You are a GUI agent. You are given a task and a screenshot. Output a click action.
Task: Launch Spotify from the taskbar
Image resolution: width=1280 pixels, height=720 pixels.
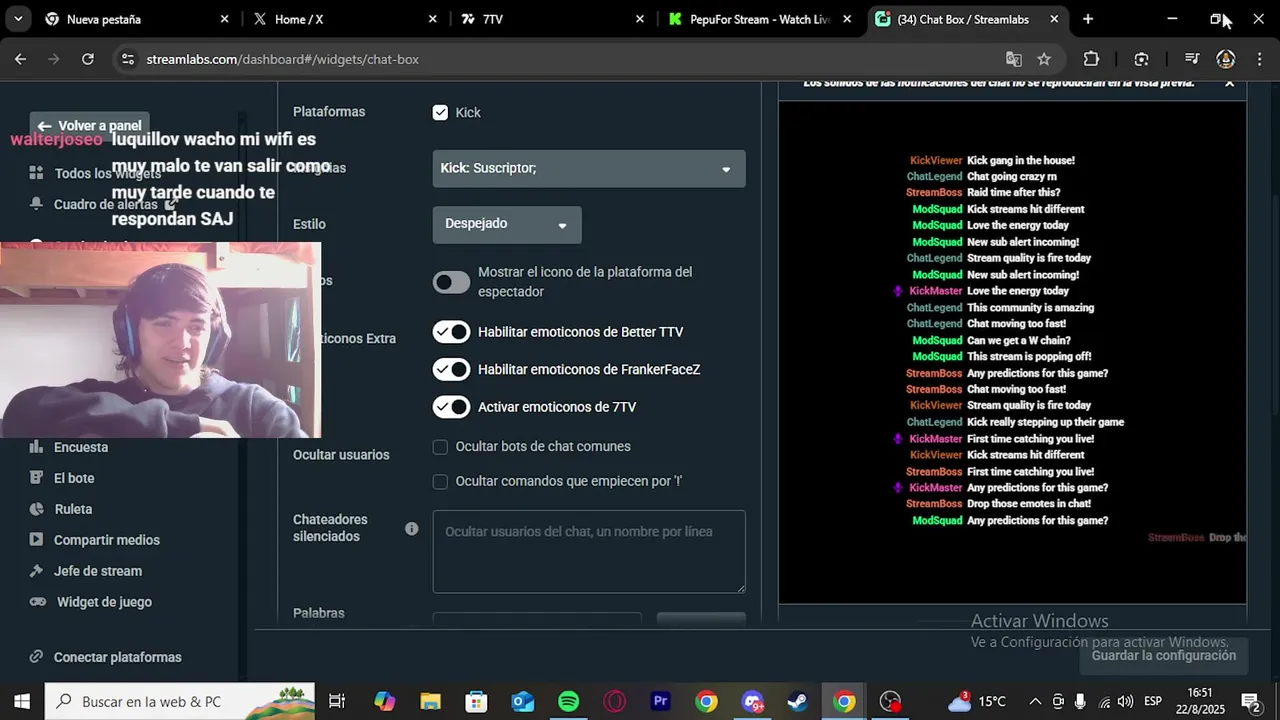(x=568, y=702)
